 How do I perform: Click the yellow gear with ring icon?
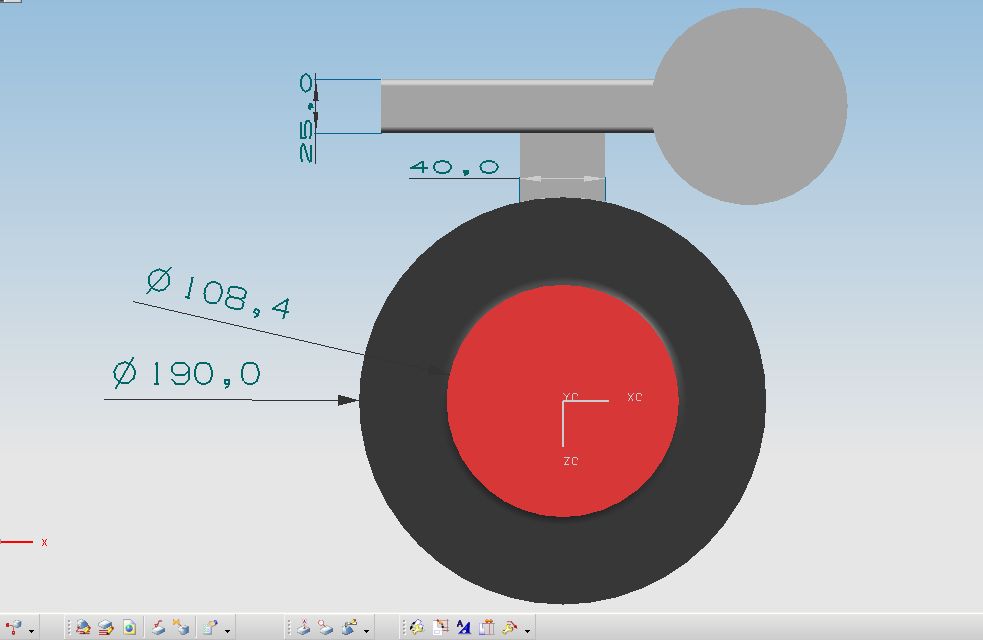pyautogui.click(x=418, y=627)
